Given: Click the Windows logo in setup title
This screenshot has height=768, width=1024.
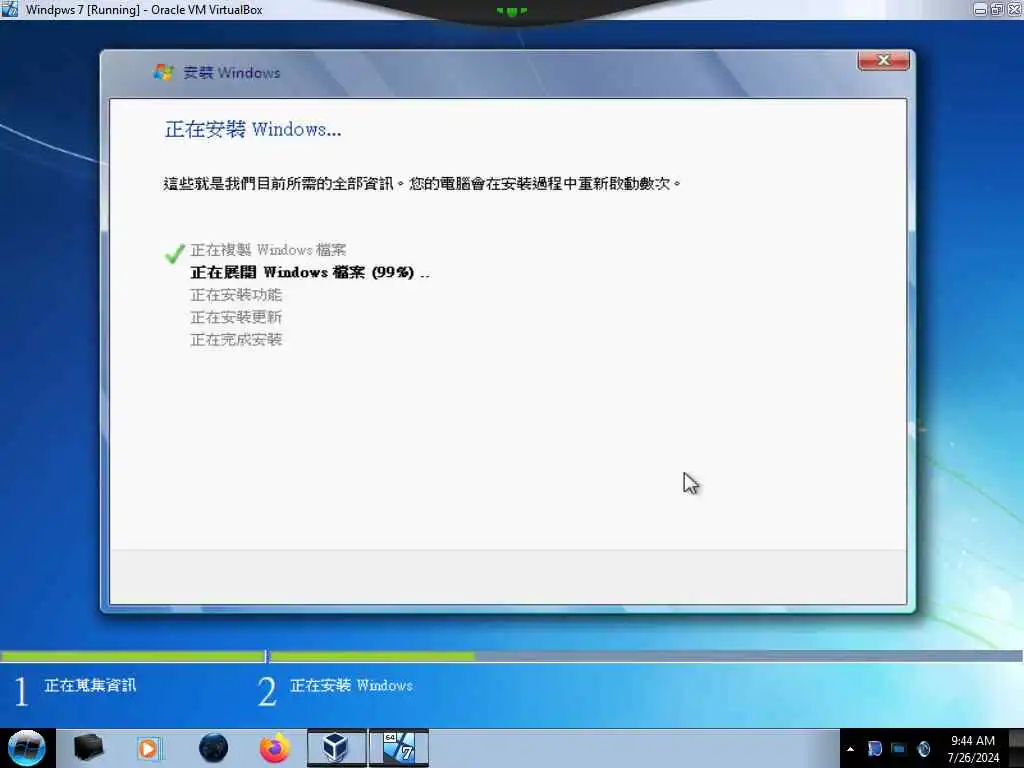Looking at the screenshot, I should 163,72.
